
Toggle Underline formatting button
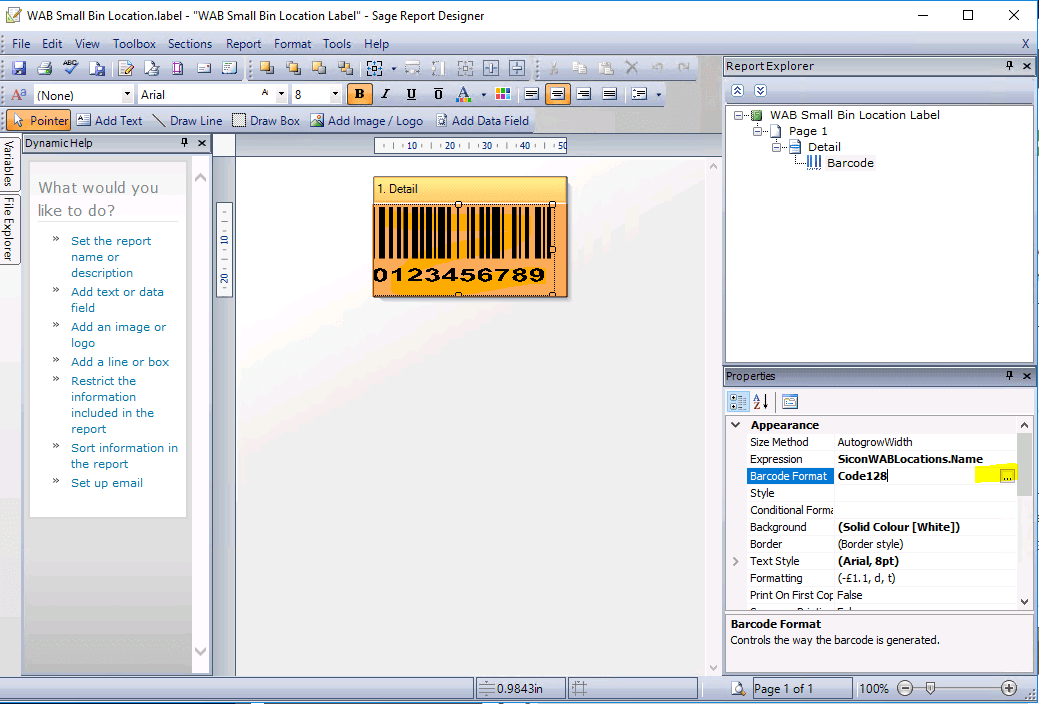tap(411, 94)
